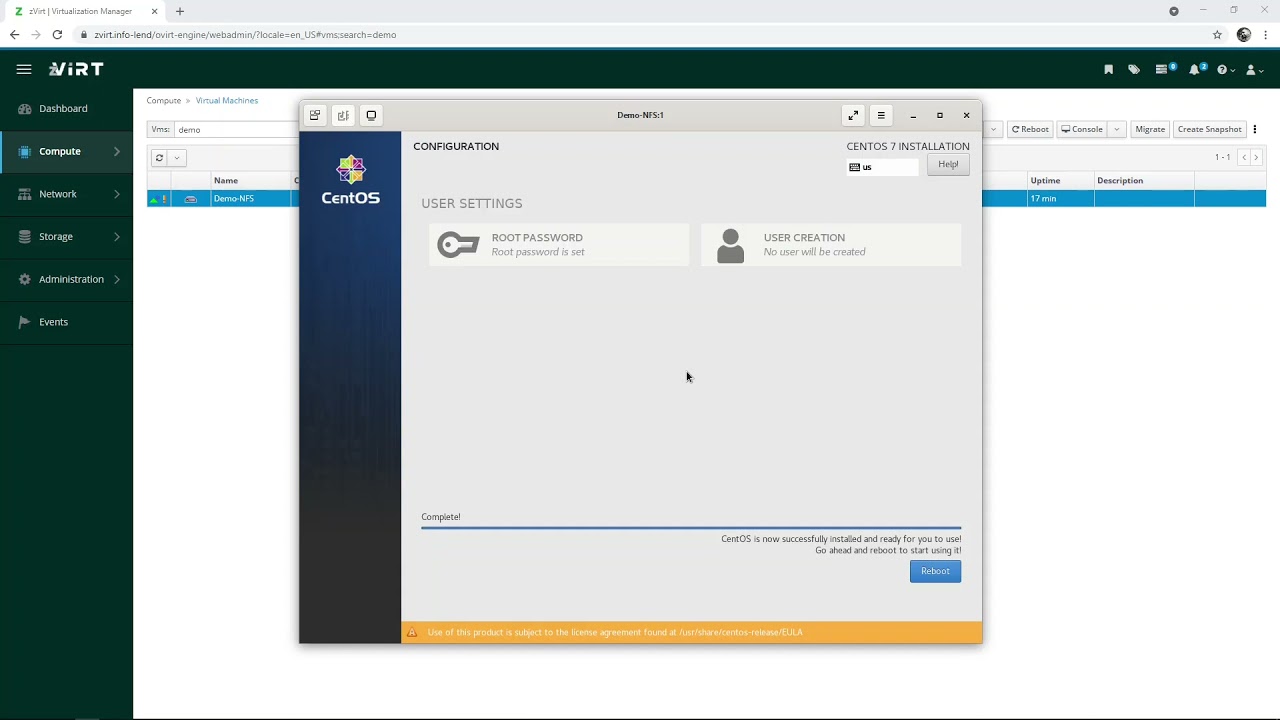This screenshot has width=1280, height=720.
Task: Click the zVirt Reboot toolbar button
Action: [1030, 129]
